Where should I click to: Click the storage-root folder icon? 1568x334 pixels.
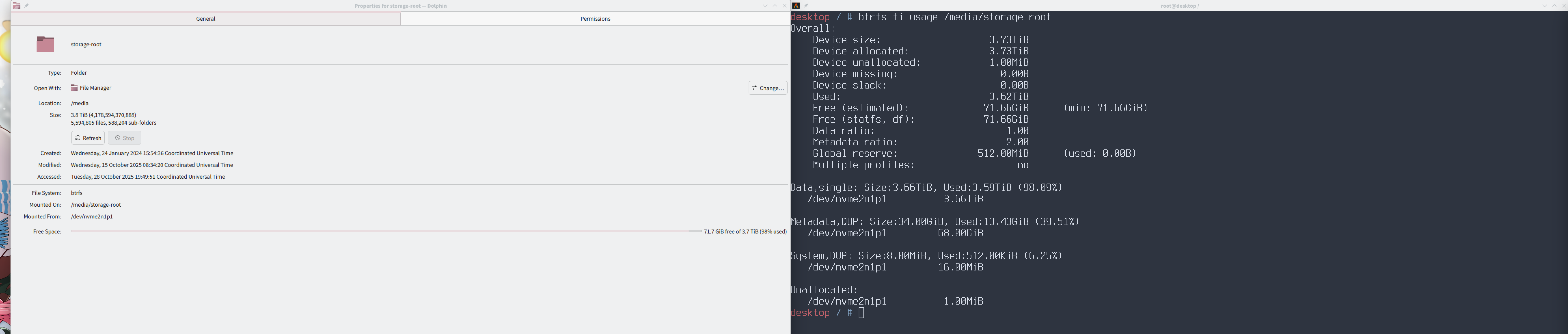46,44
